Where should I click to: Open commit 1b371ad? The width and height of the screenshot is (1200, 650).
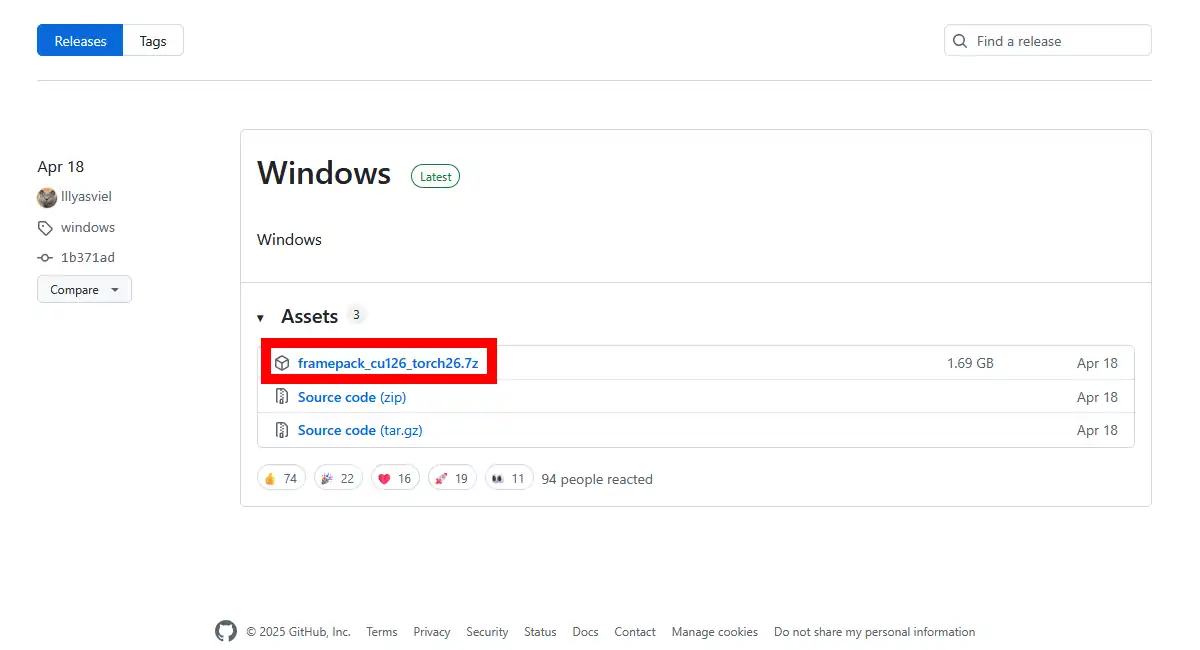click(88, 257)
